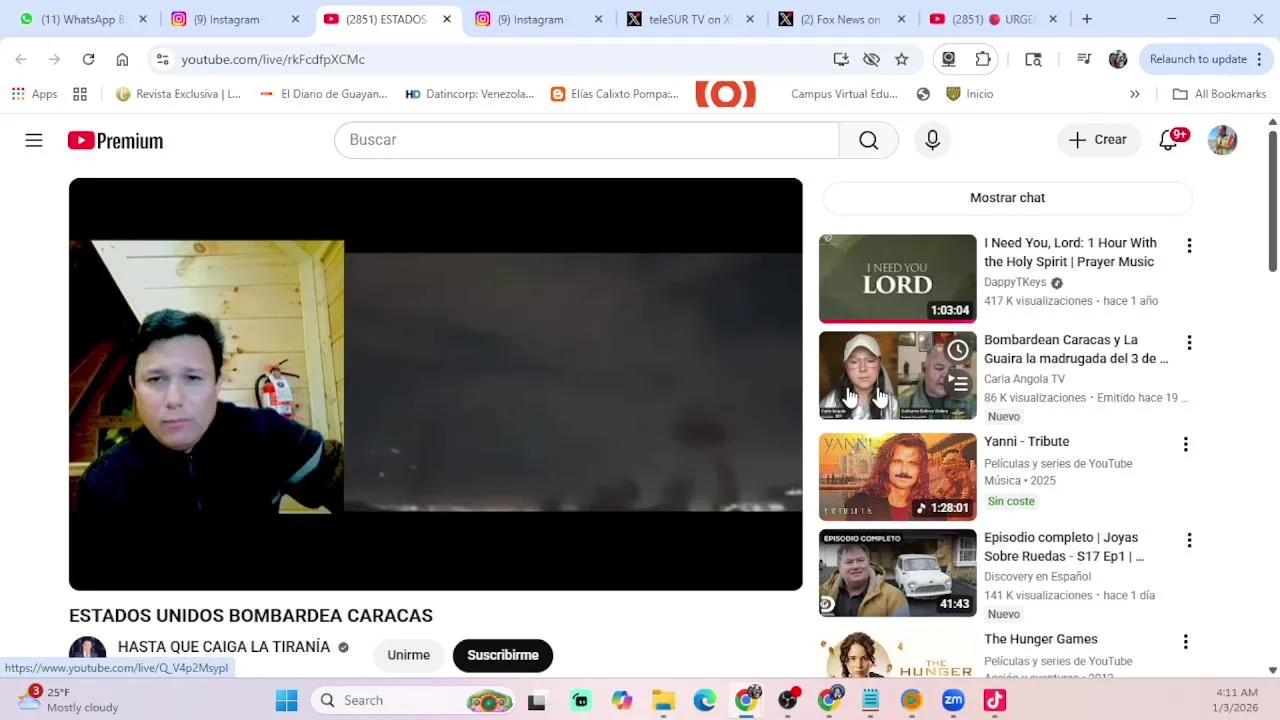Go to the YouTube Premium home logo
This screenshot has width=1280, height=720.
pos(115,141)
